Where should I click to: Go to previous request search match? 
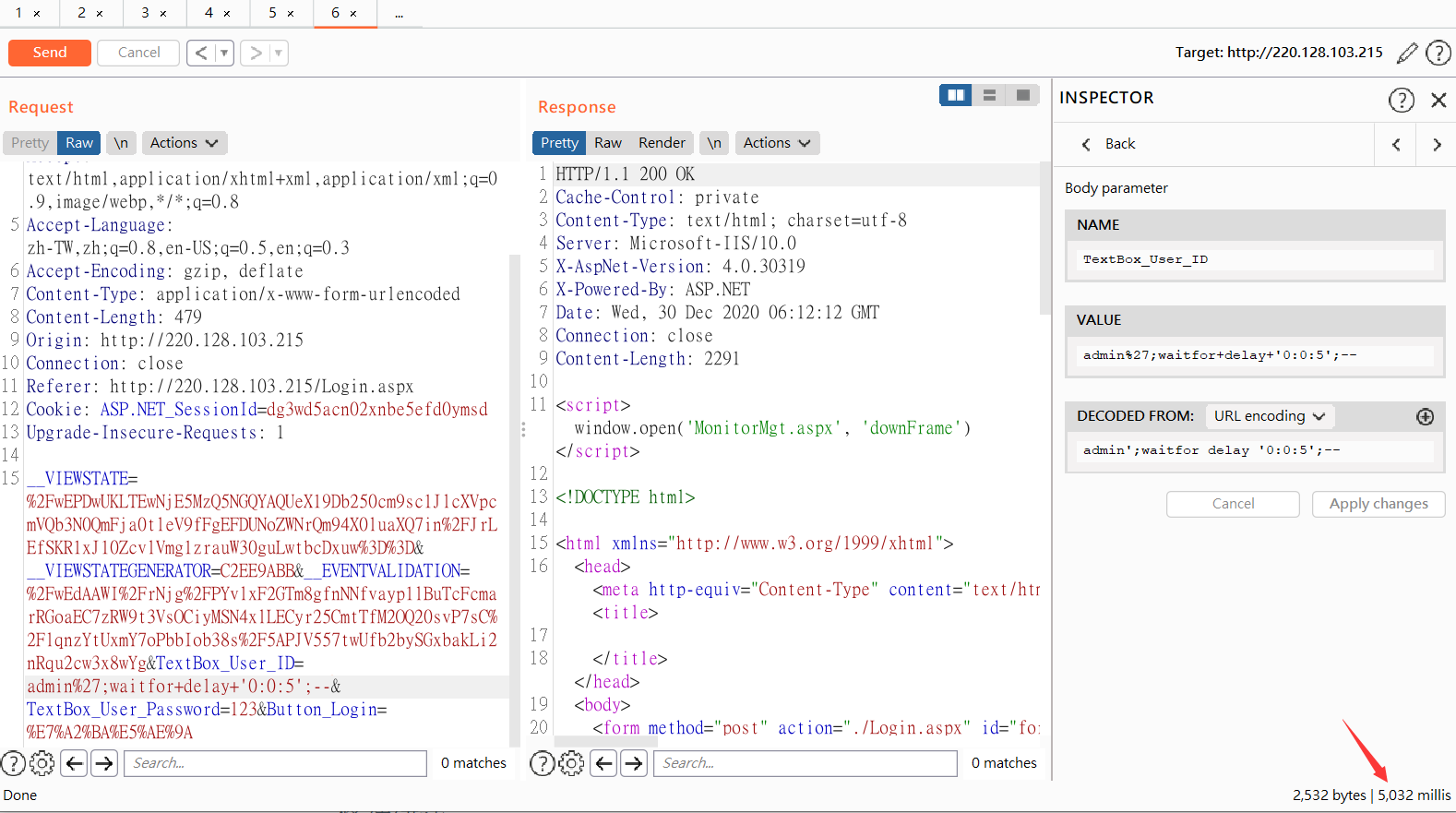click(75, 763)
